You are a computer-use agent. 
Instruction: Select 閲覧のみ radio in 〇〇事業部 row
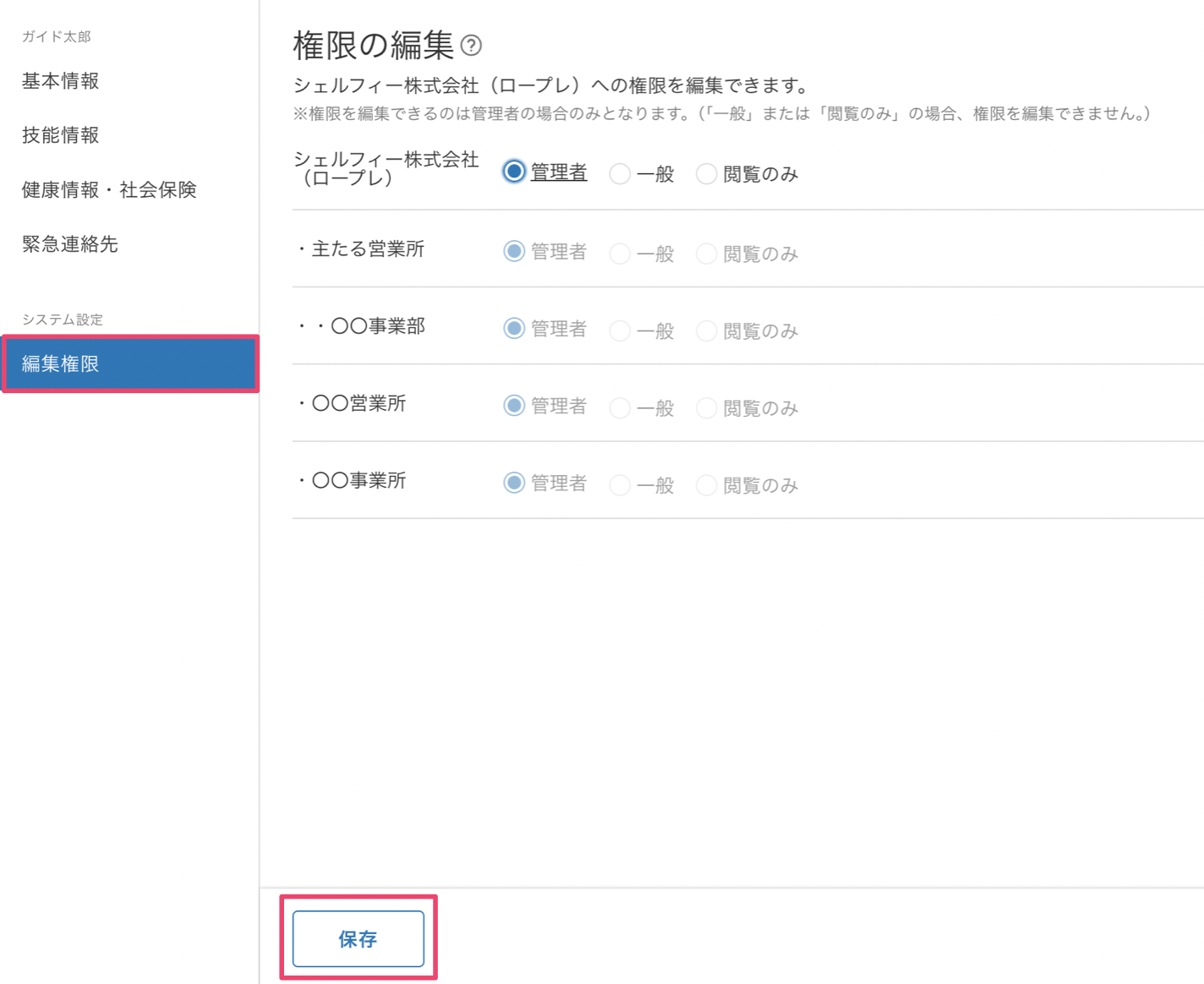(706, 330)
